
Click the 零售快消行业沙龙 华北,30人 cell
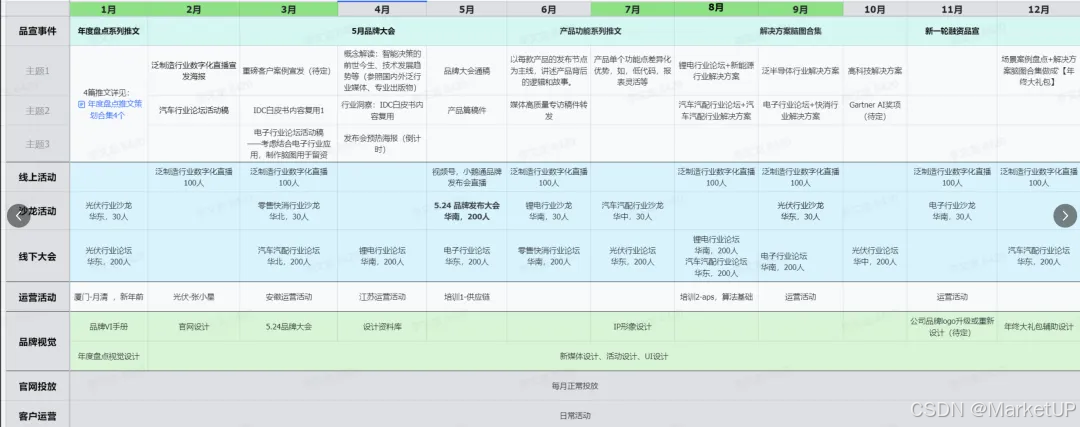click(289, 211)
